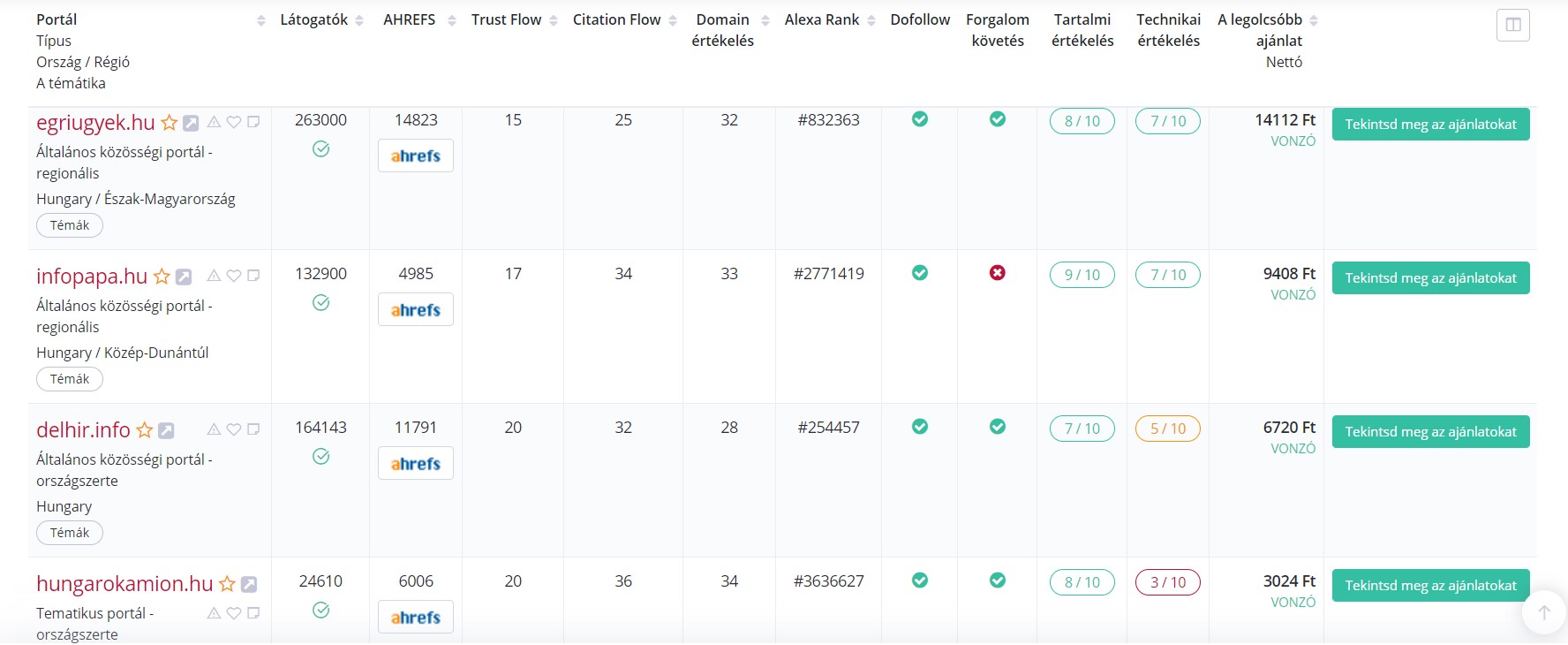Sort table by Domain értékelés column

[765, 20]
